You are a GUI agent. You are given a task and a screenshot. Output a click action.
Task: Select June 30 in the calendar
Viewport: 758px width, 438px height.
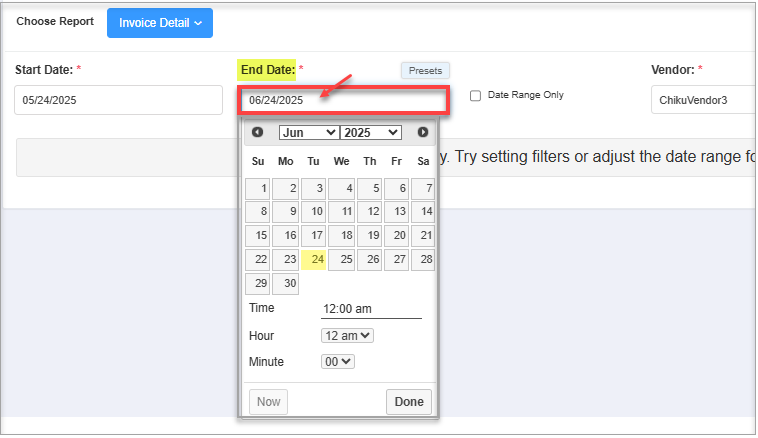(286, 284)
